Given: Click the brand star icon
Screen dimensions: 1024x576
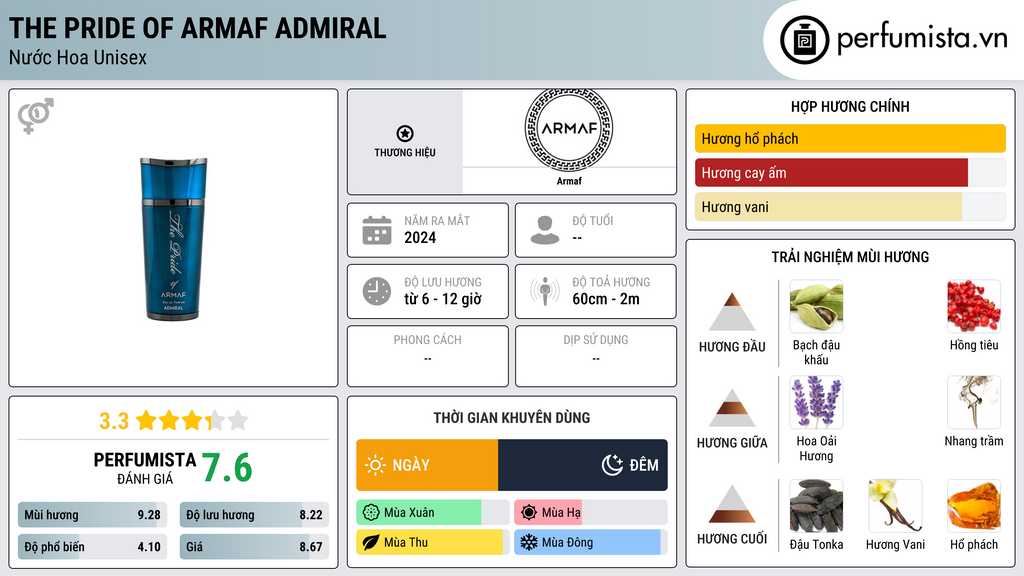Looking at the screenshot, I should pos(404,134).
